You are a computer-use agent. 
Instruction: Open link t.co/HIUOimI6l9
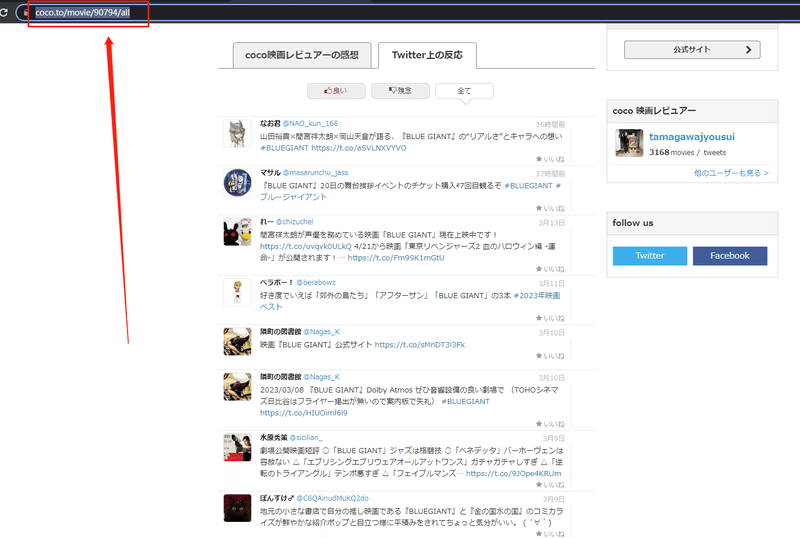[304, 413]
